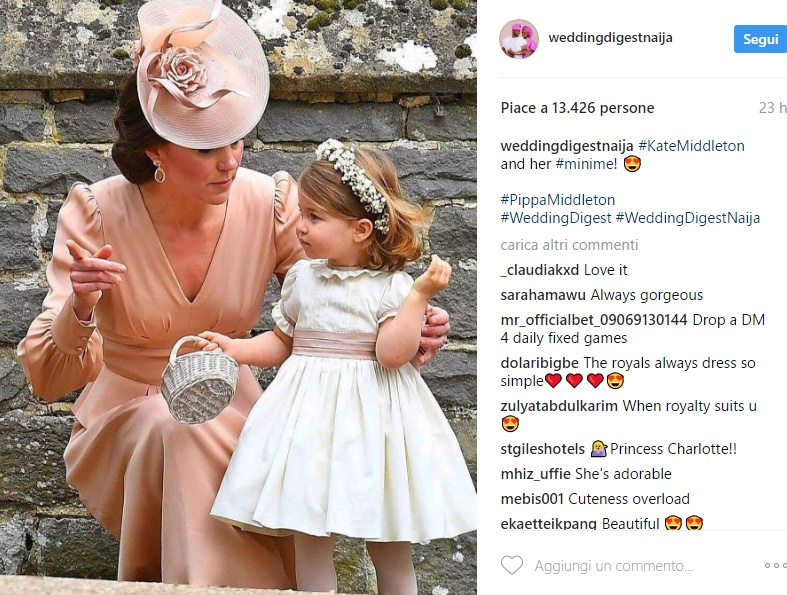
Task: Open the 23 h post timestamp
Action: point(772,108)
